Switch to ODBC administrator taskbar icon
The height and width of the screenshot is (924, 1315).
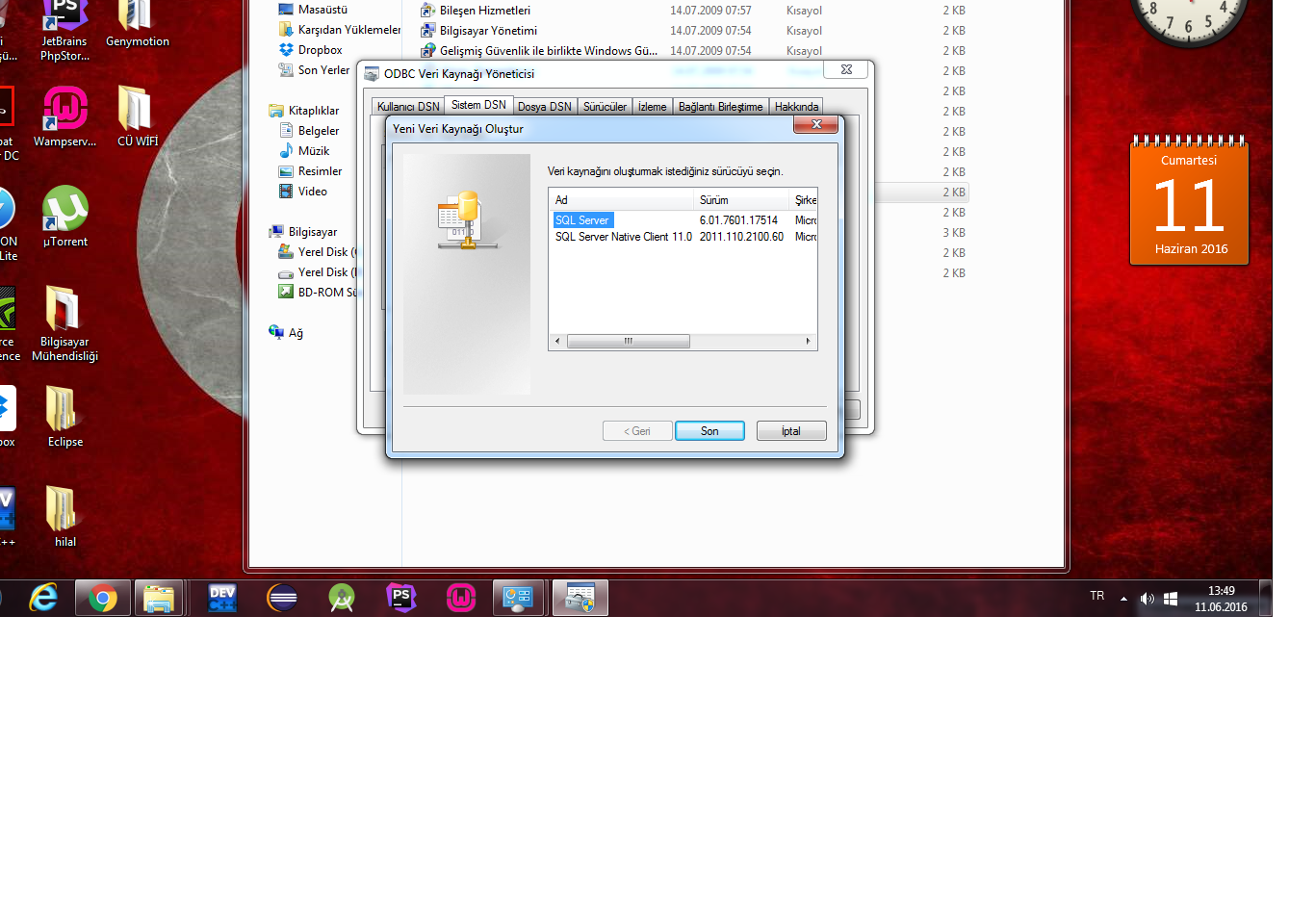click(x=580, y=598)
